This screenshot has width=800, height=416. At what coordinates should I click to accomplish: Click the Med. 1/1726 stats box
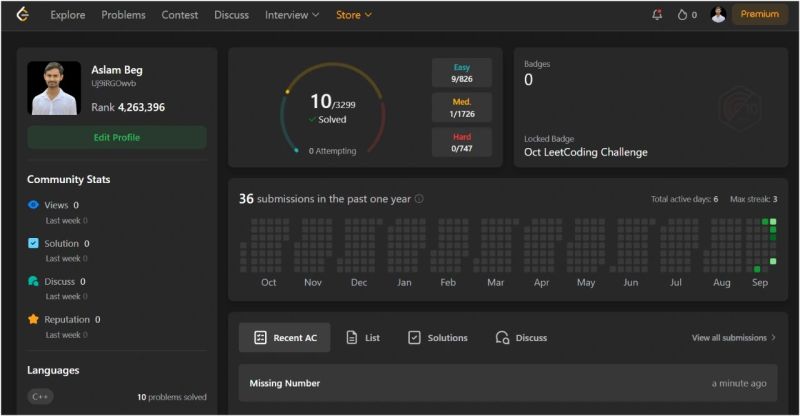(x=462, y=107)
